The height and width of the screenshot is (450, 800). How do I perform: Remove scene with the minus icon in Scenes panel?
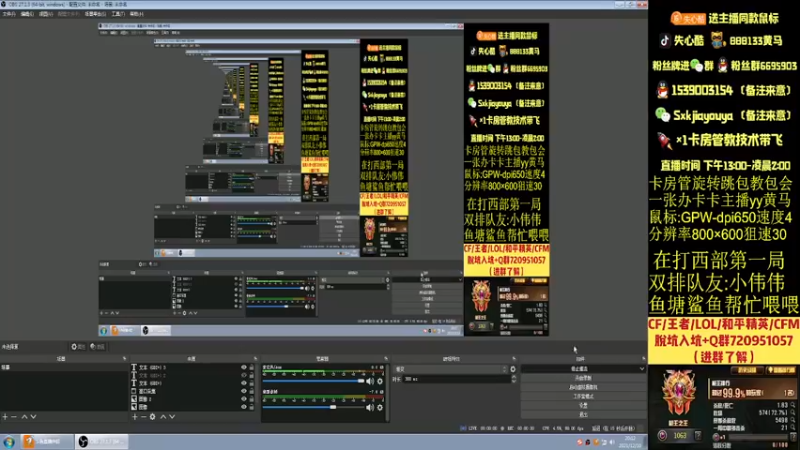(x=14, y=417)
